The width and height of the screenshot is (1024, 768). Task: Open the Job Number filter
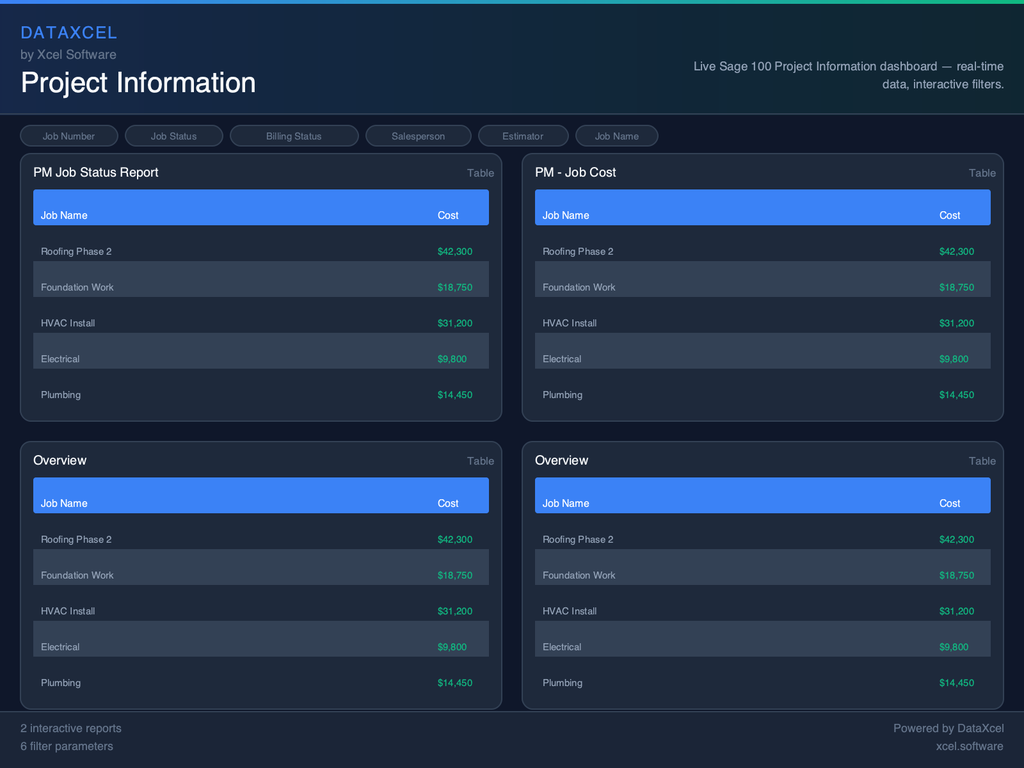[x=69, y=136]
